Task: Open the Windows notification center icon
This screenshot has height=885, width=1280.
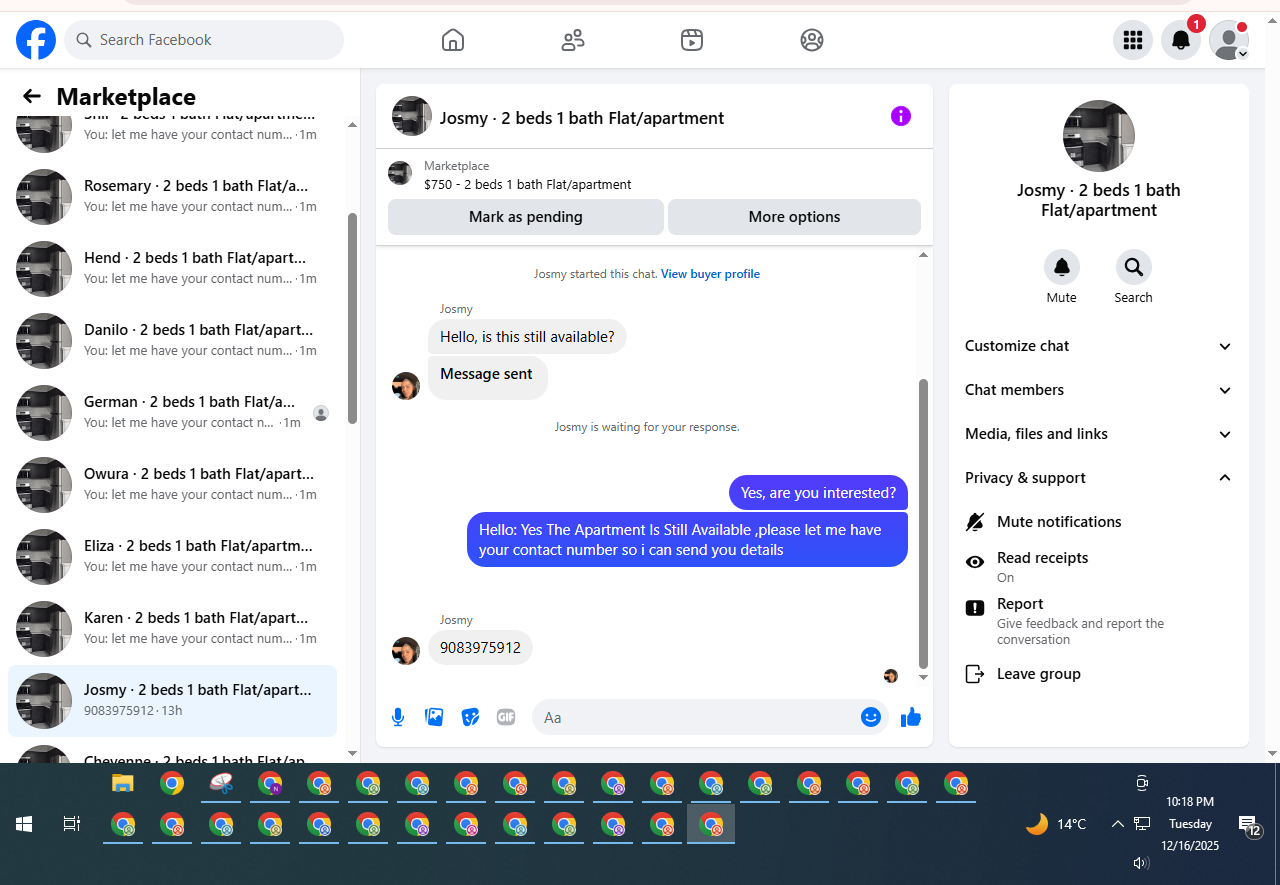Action: pyautogui.click(x=1249, y=825)
